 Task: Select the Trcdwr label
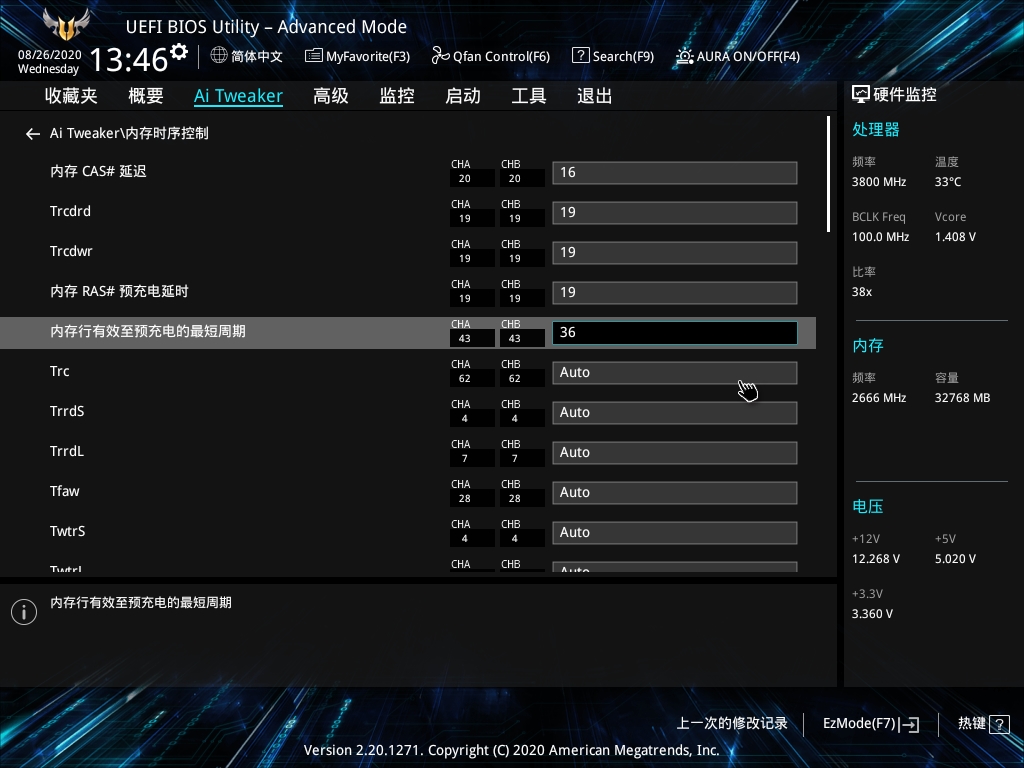pos(71,251)
